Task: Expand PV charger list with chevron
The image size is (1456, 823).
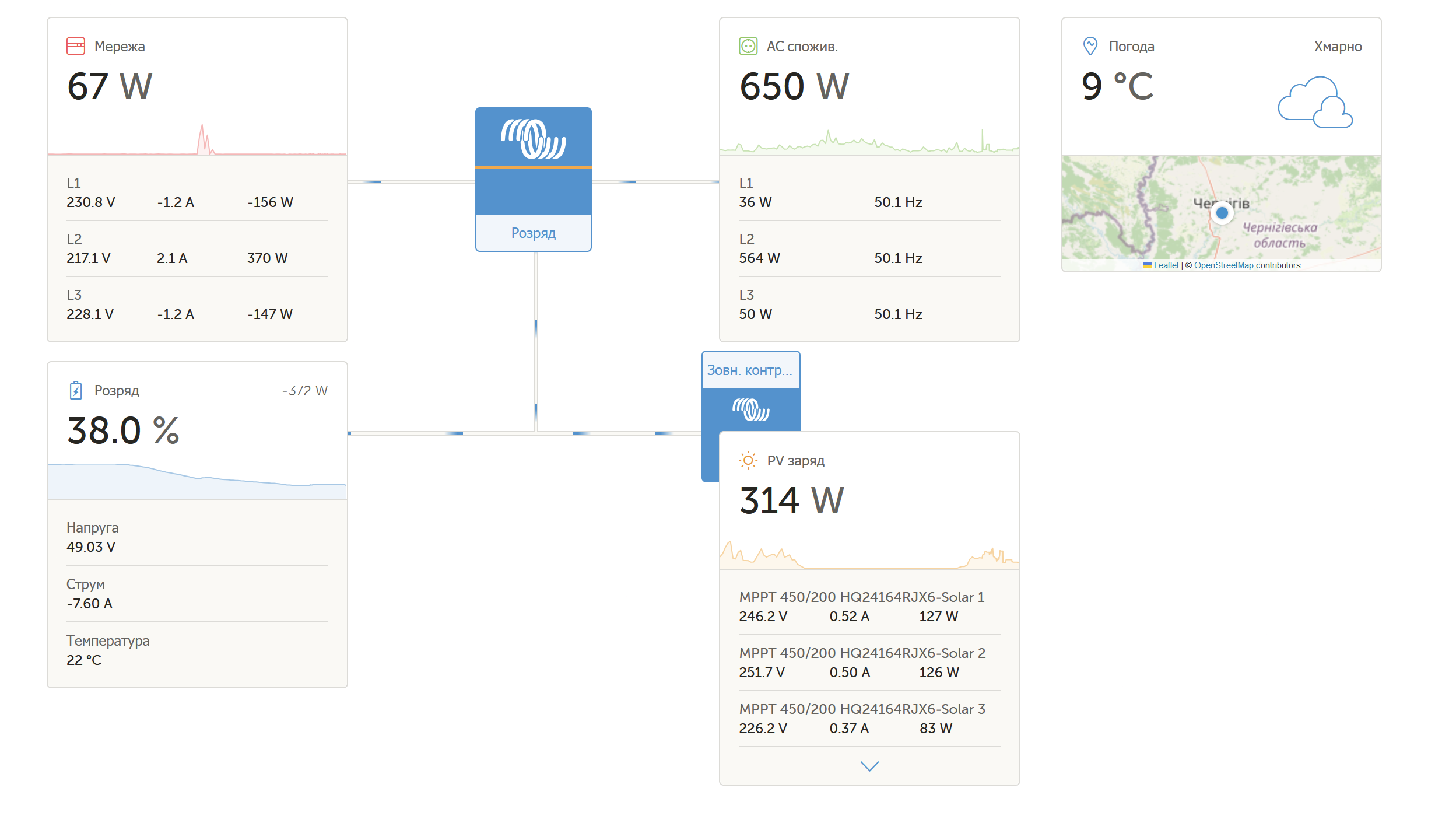Action: coord(869,766)
